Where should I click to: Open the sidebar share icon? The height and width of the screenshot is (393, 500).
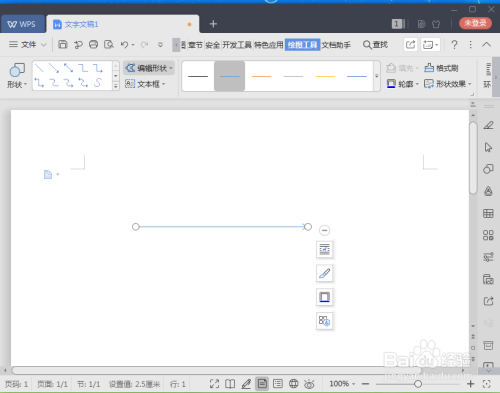pos(488,301)
